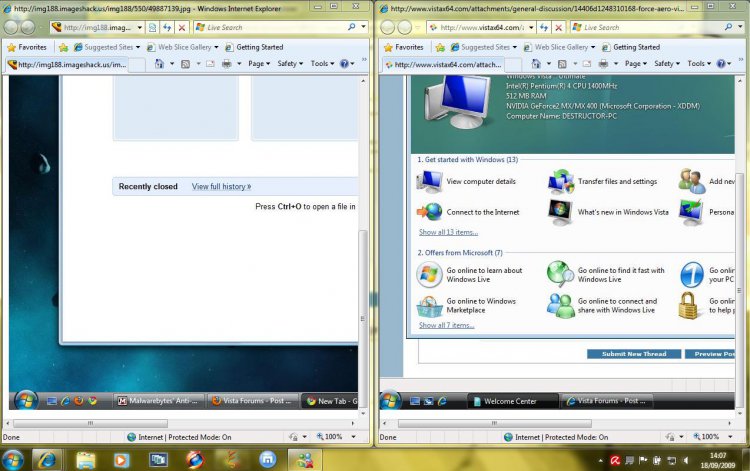
Task: Click Live Search box in imageshack window
Action: [x=270, y=27]
